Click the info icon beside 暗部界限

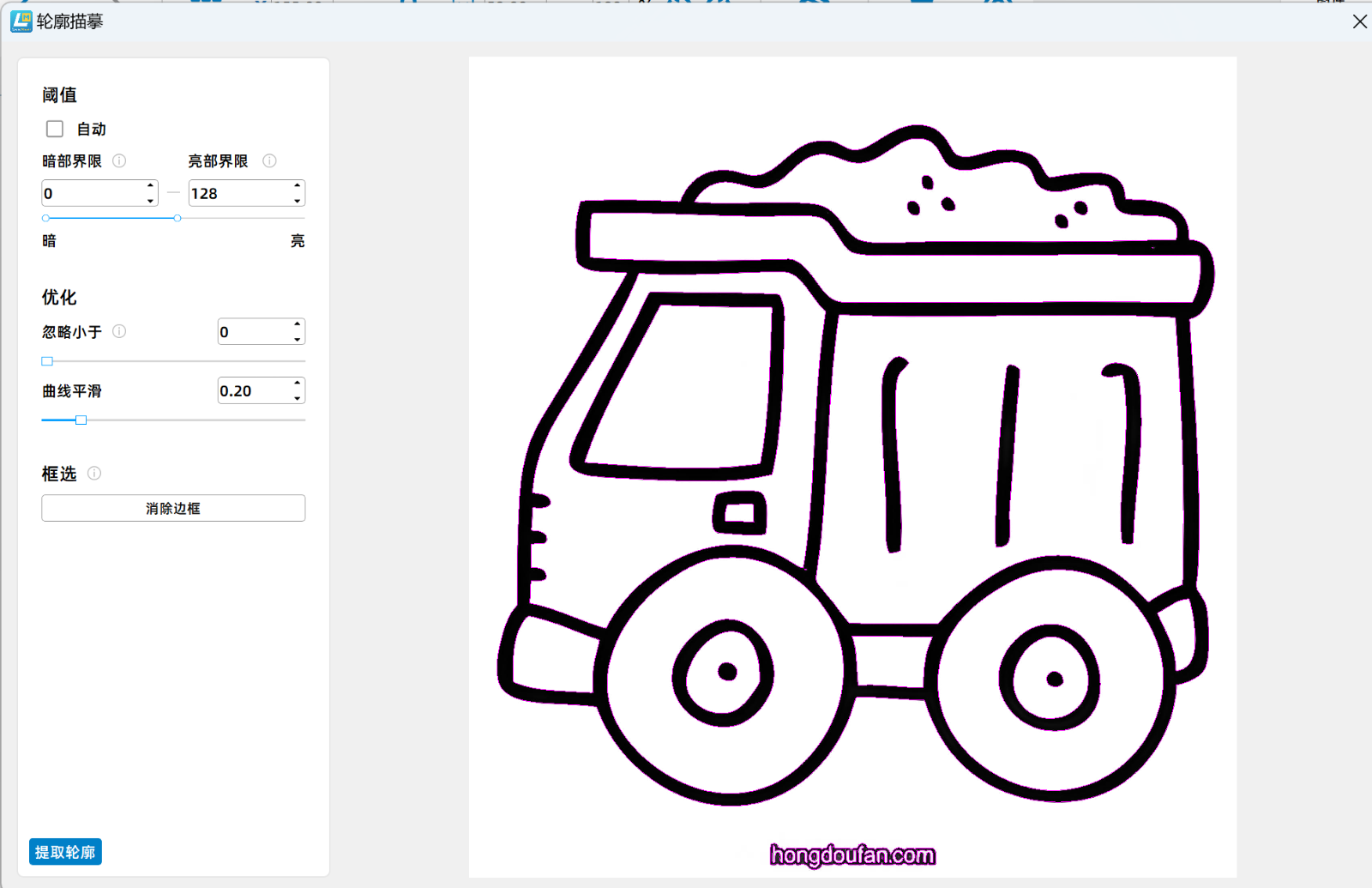[119, 160]
